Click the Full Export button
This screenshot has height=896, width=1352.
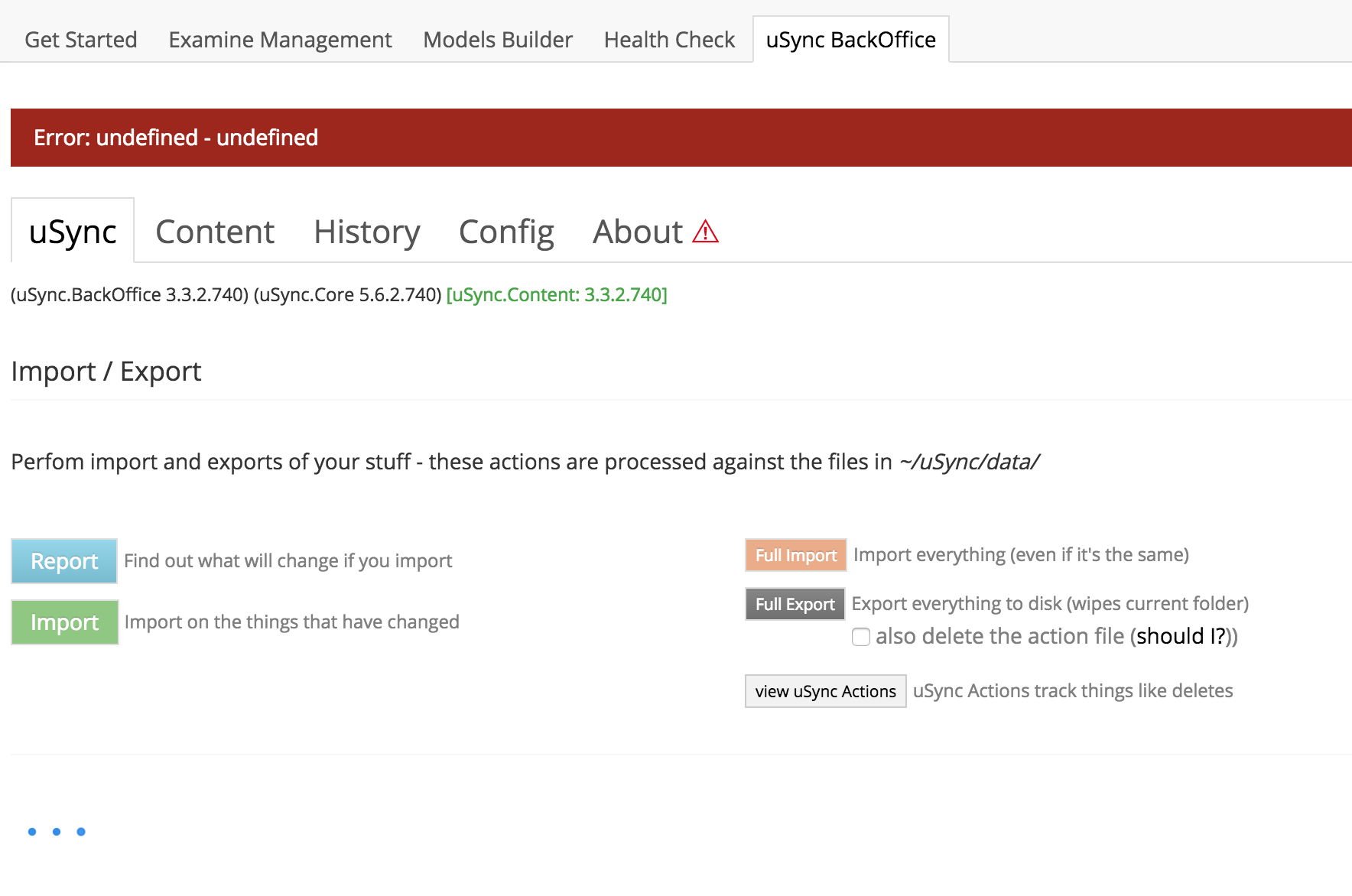pos(795,604)
